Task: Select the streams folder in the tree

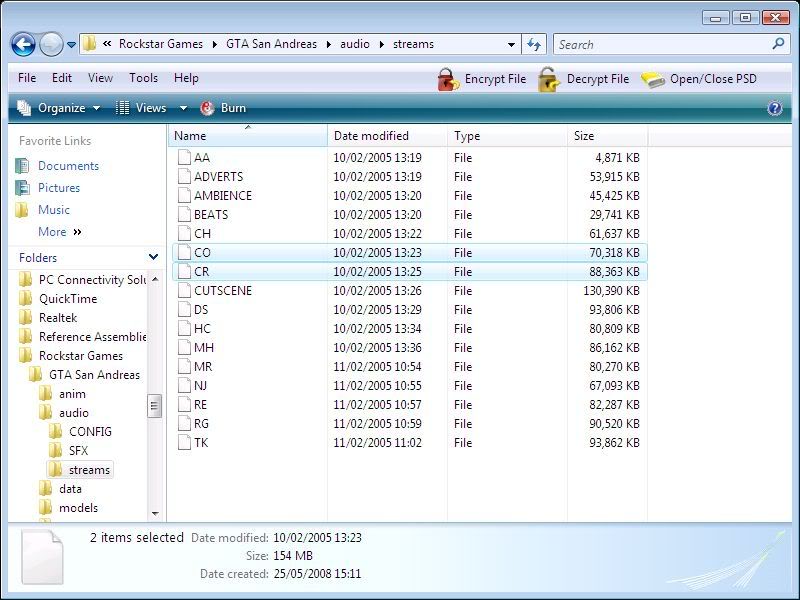Action: point(89,470)
